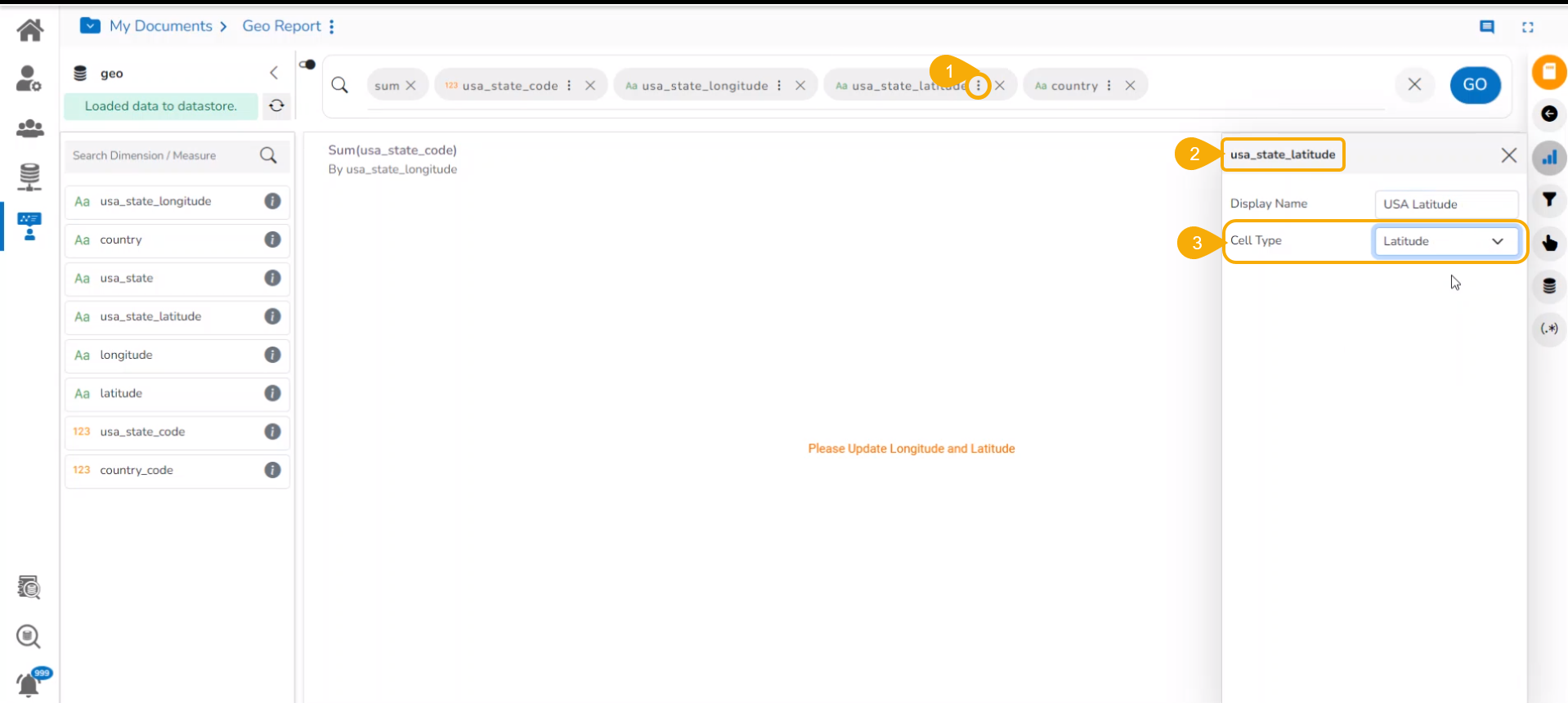Viewport: 1568px width, 703px height.
Task: Click search icon in dimension search box
Action: click(268, 155)
